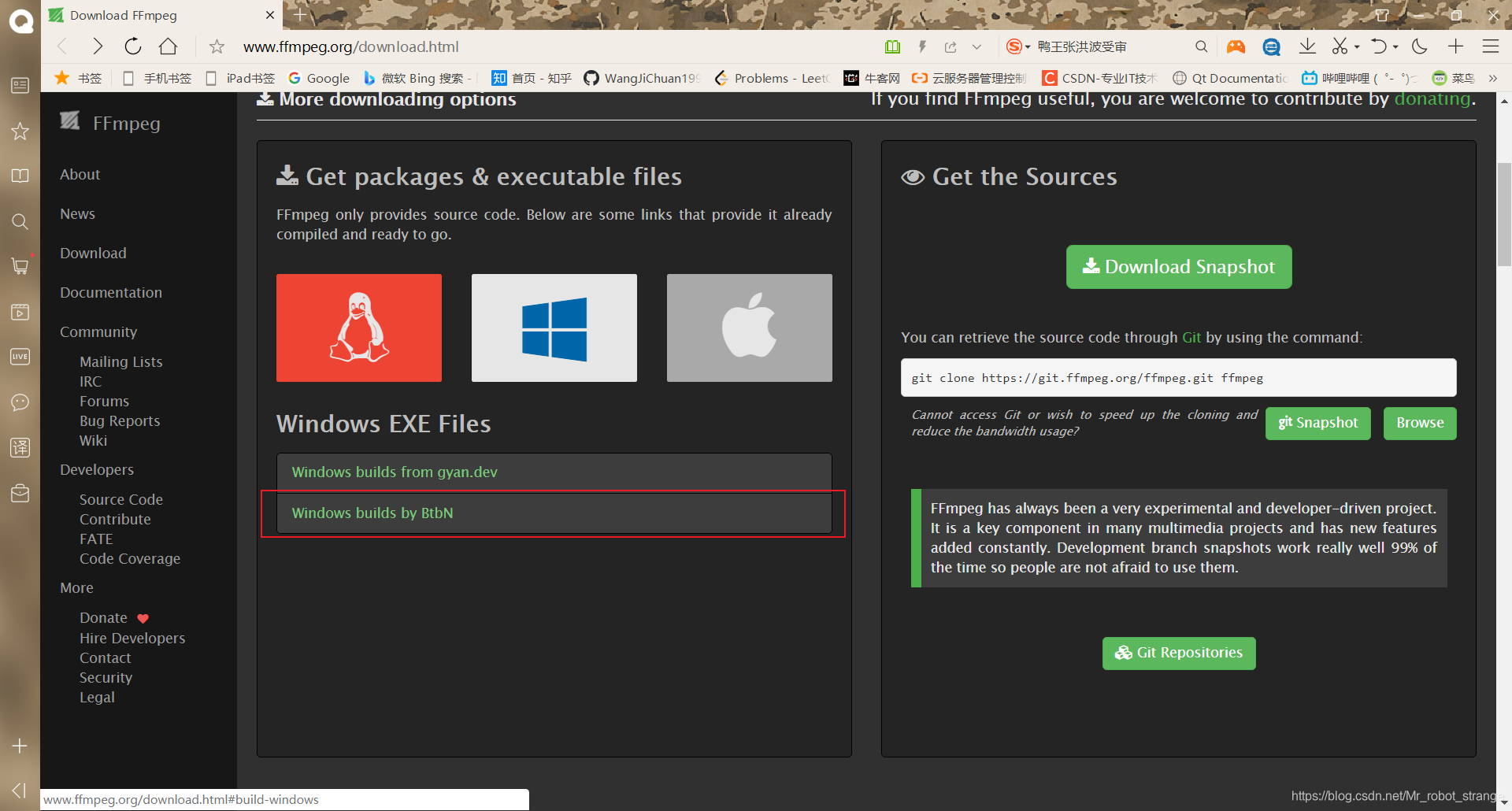Open Sogou search engine selector
1512x811 pixels.
(x=1017, y=47)
